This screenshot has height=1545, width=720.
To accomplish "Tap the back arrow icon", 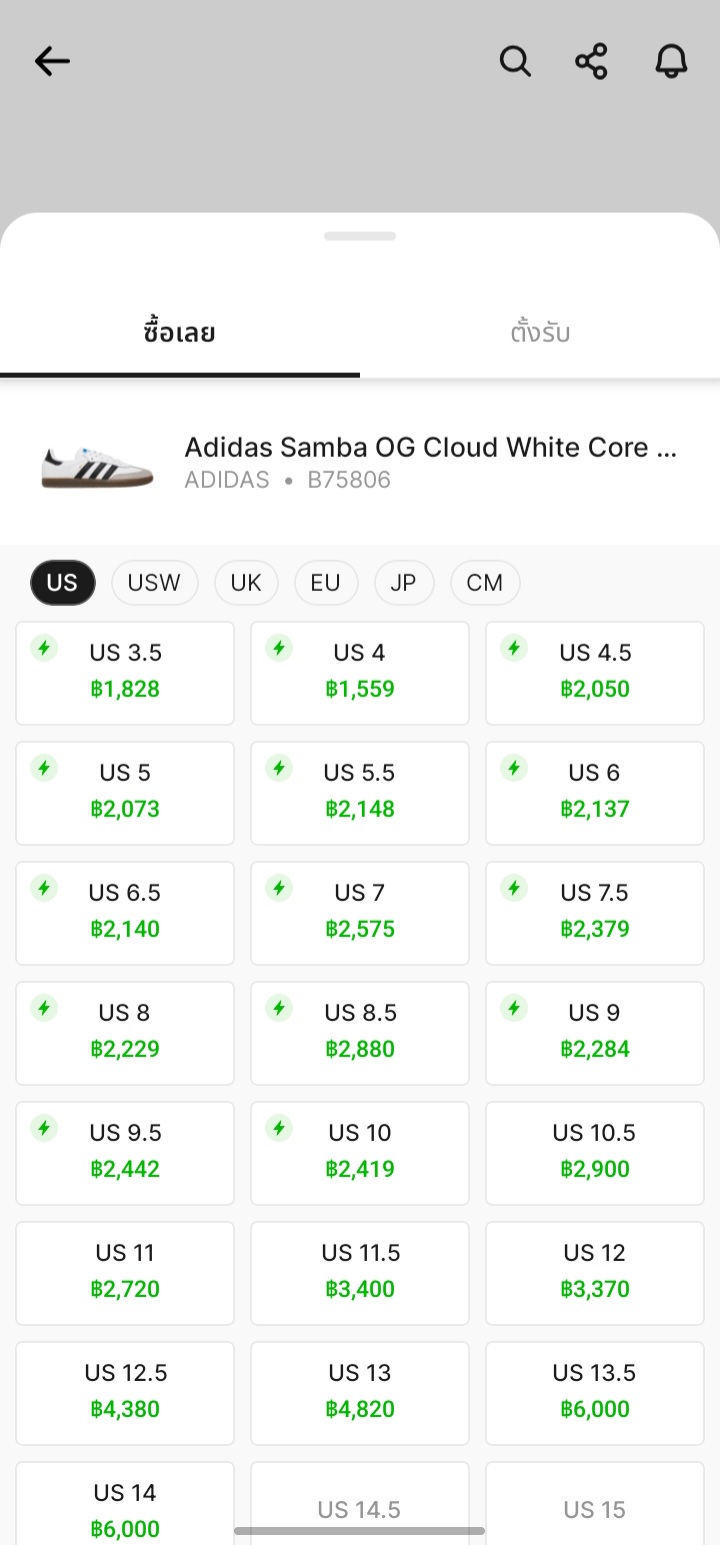I will (52, 62).
